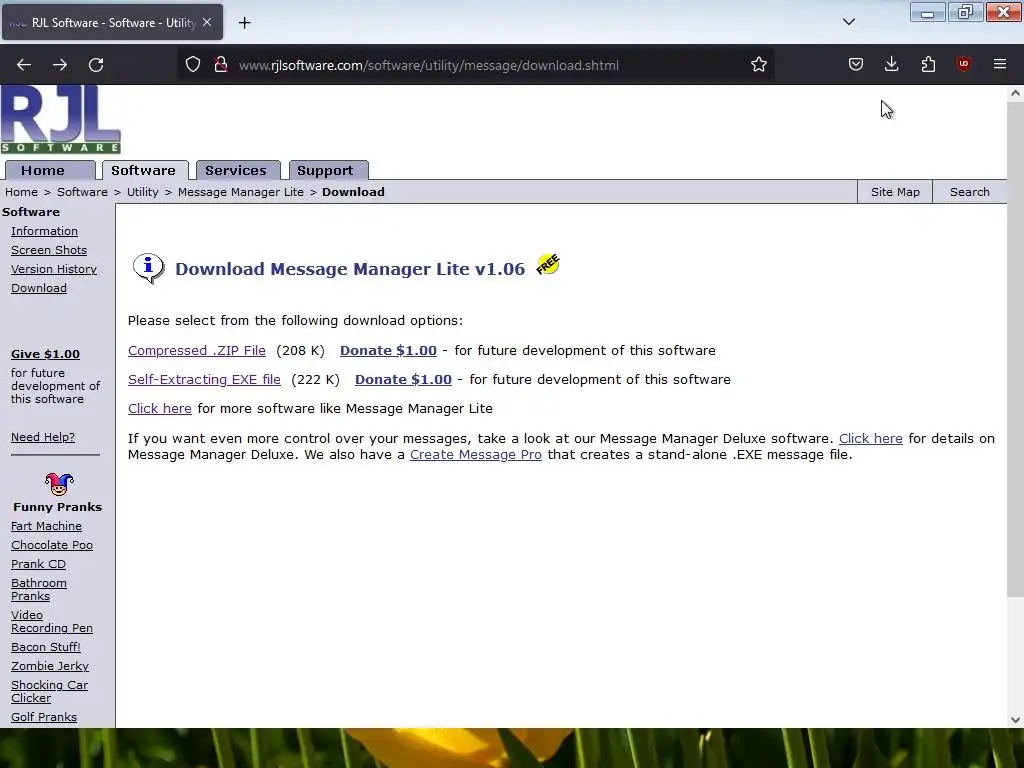Open Version History in the sidebar
Viewport: 1024px width, 768px height.
[54, 269]
